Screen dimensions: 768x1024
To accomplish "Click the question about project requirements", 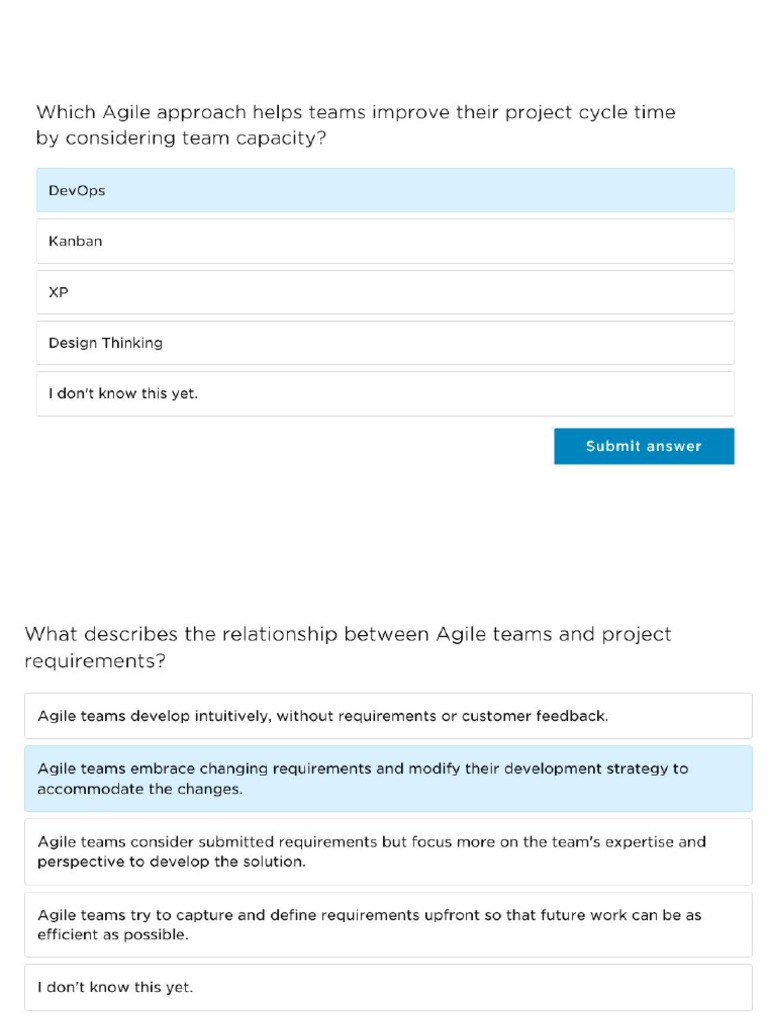I will (348, 647).
